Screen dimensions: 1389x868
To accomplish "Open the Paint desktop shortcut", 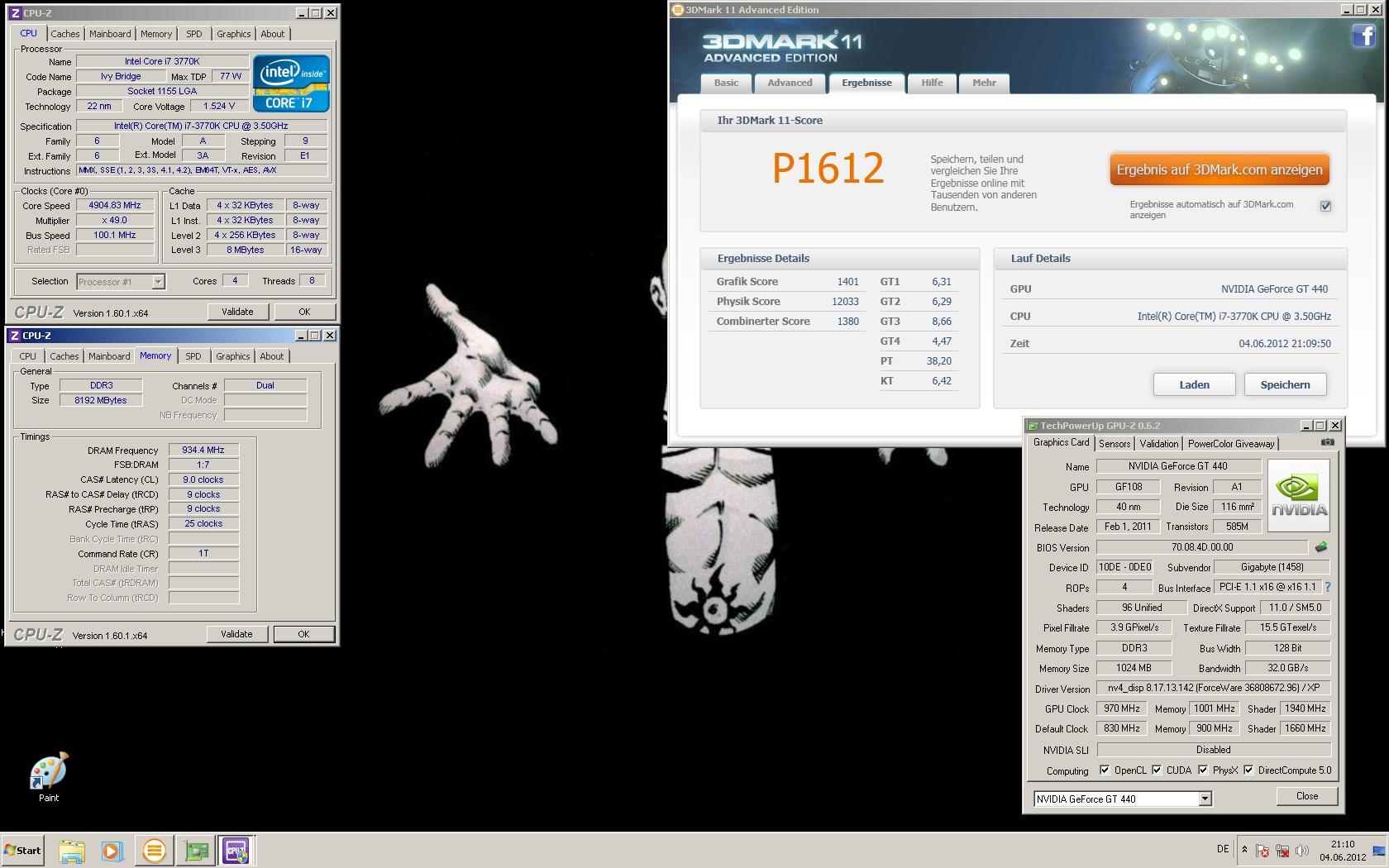I will click(x=49, y=777).
